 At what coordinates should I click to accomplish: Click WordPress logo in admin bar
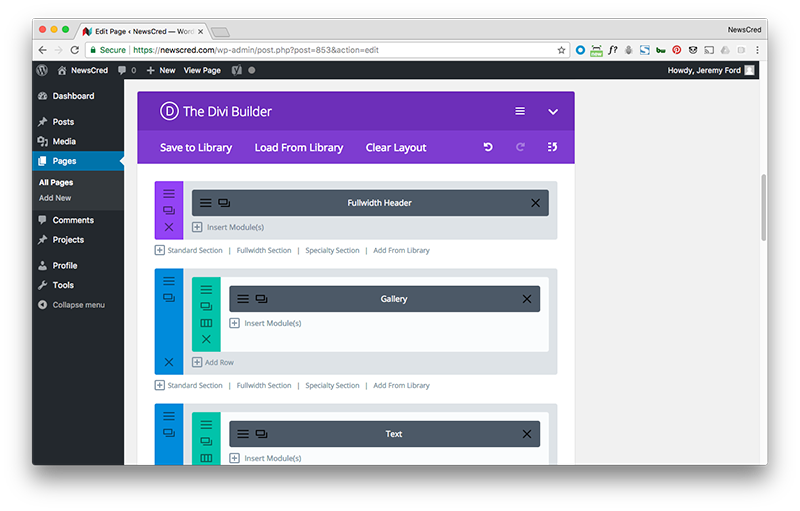point(42,70)
